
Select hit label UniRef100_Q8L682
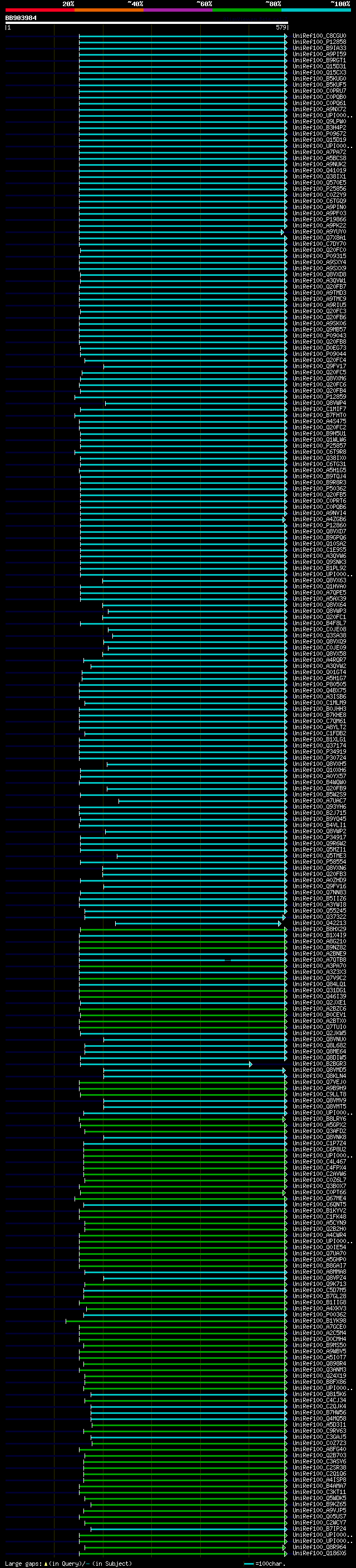pos(319,1045)
